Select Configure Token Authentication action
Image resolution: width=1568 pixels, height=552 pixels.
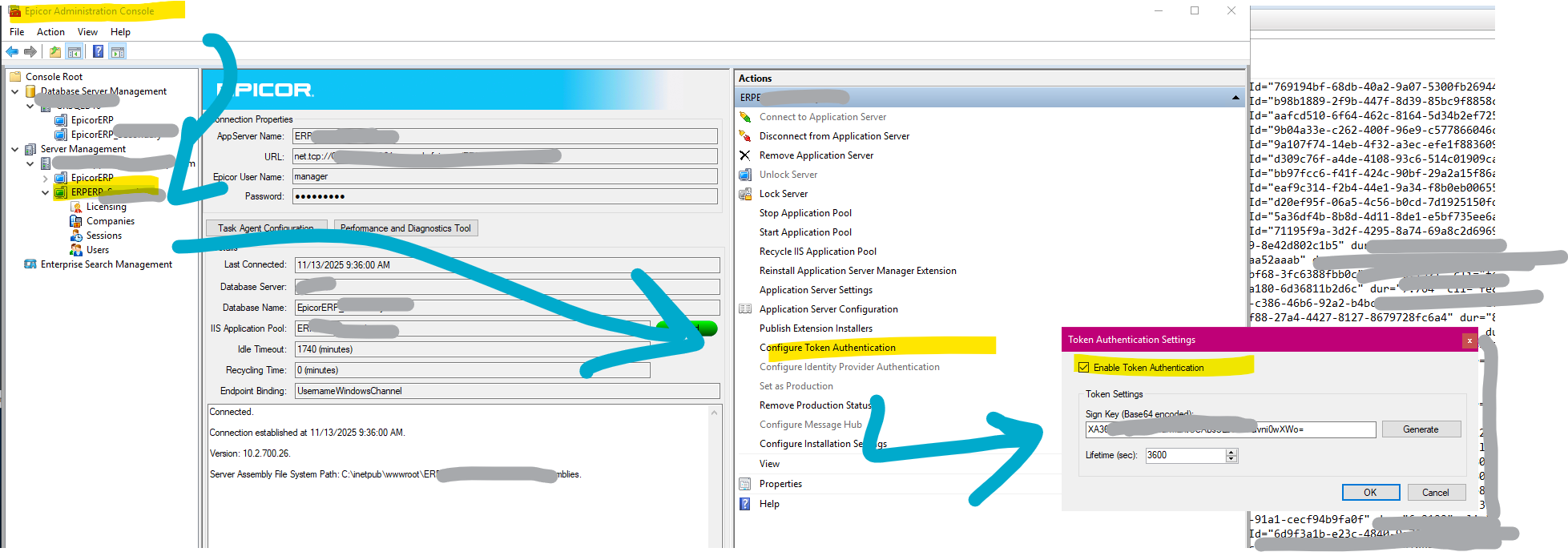[x=828, y=348]
